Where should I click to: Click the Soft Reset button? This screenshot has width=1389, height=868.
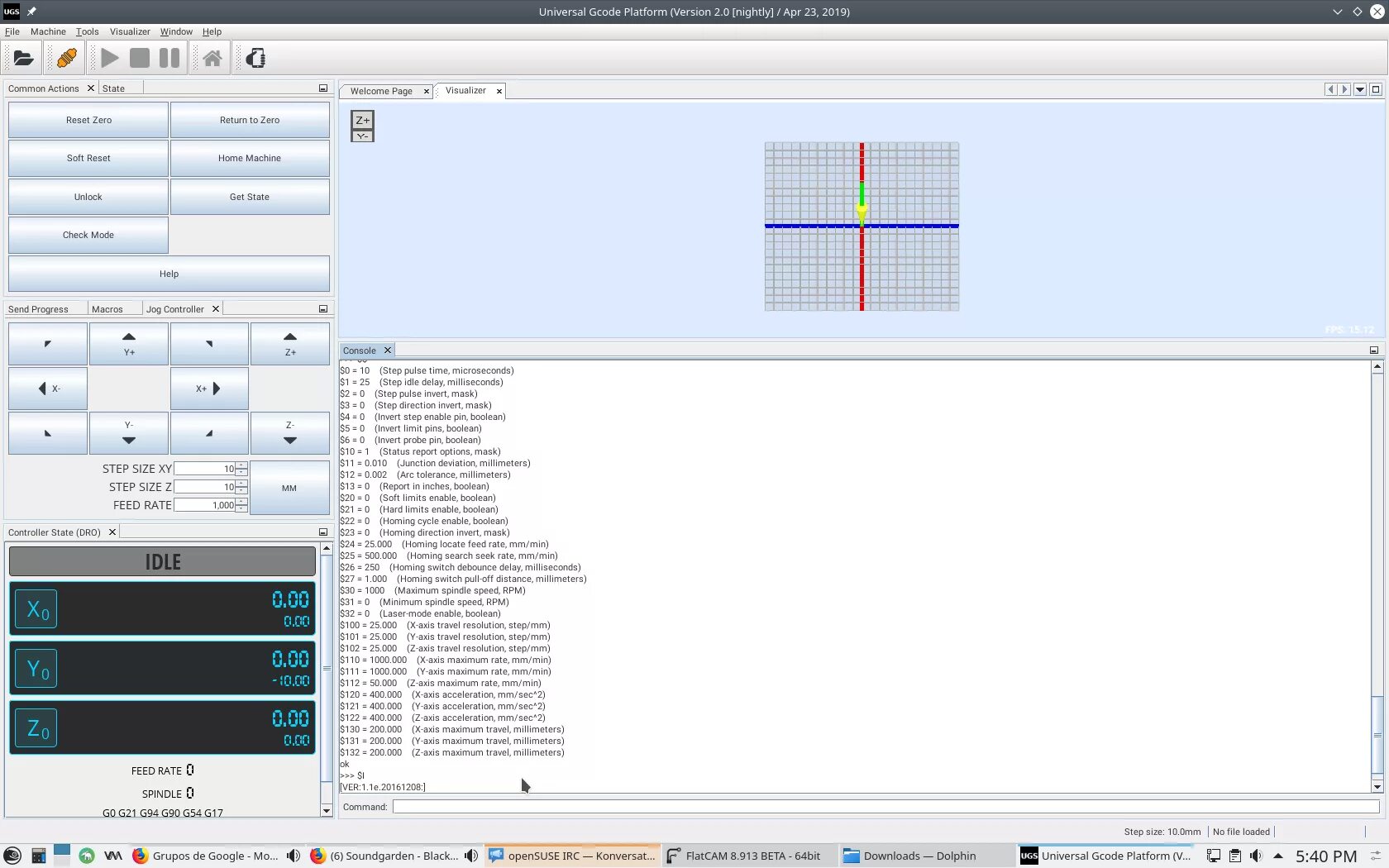tap(88, 158)
